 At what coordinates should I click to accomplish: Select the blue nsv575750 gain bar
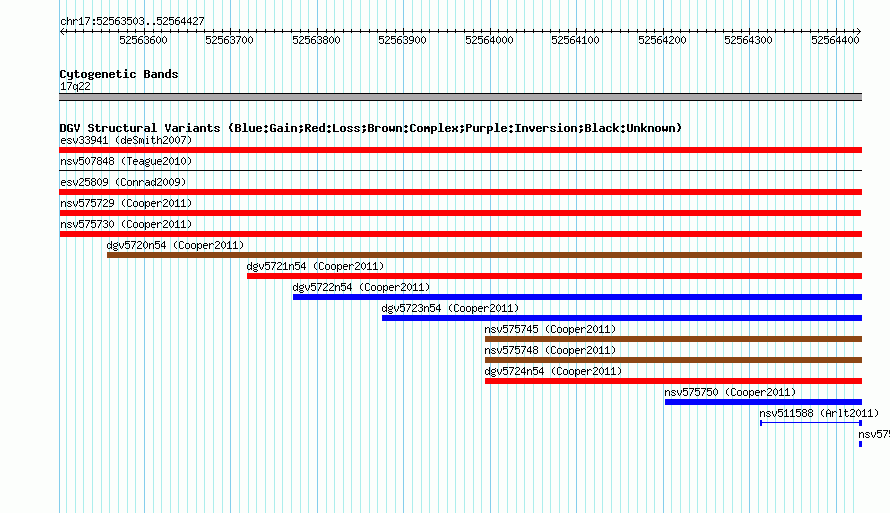(763, 402)
